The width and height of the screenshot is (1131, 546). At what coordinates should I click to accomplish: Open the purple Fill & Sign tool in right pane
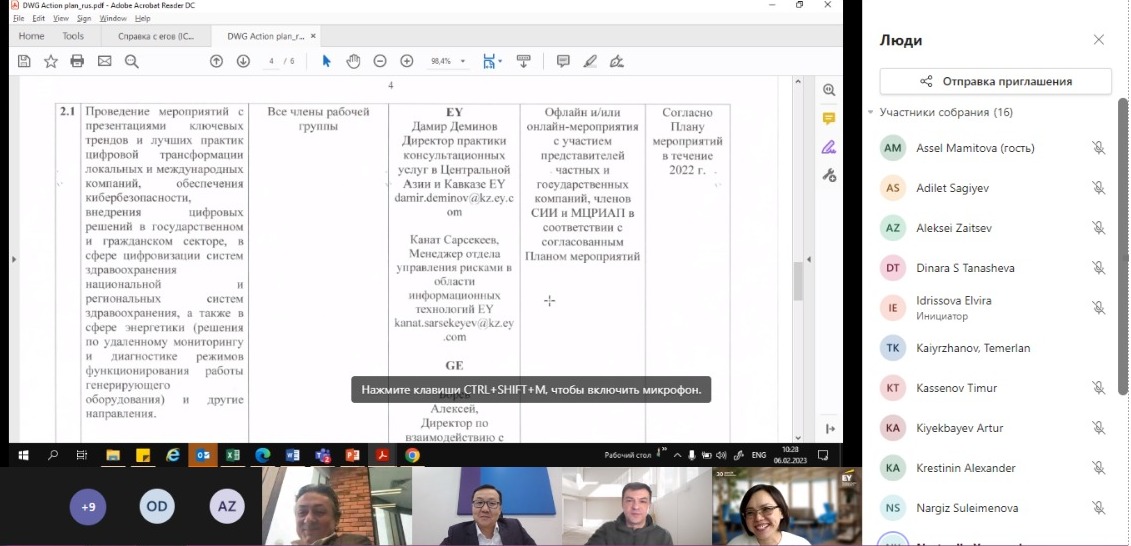click(829, 147)
